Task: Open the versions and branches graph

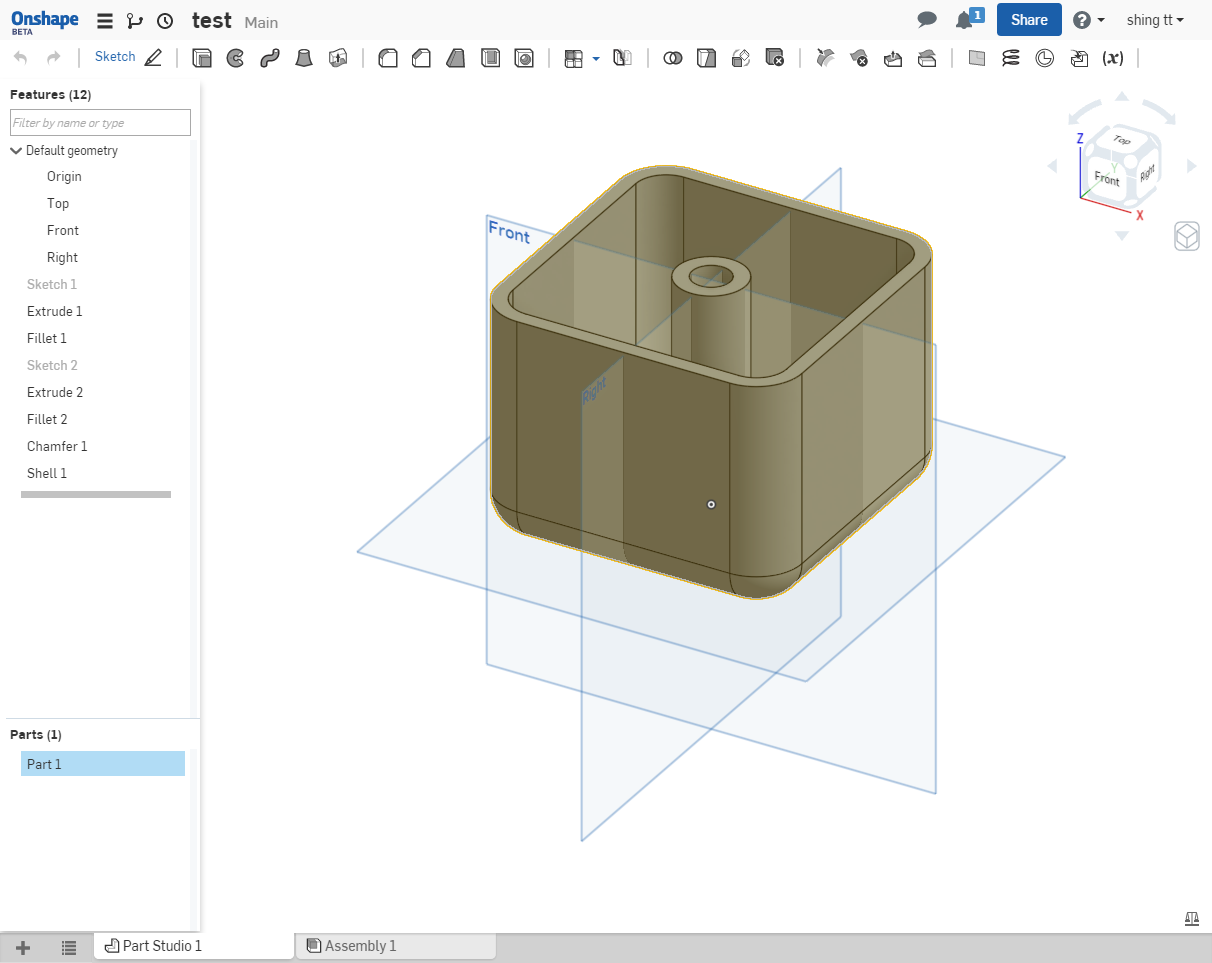Action: click(x=135, y=21)
